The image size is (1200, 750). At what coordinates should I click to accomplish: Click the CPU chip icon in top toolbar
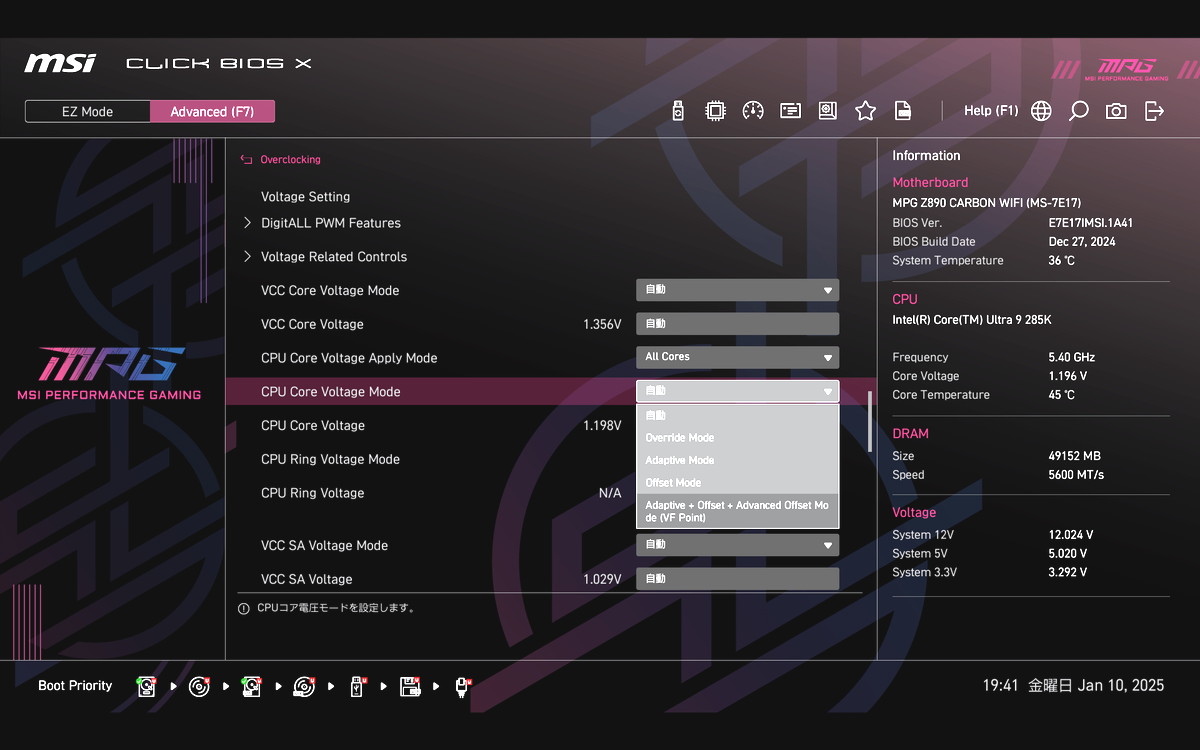pos(715,111)
